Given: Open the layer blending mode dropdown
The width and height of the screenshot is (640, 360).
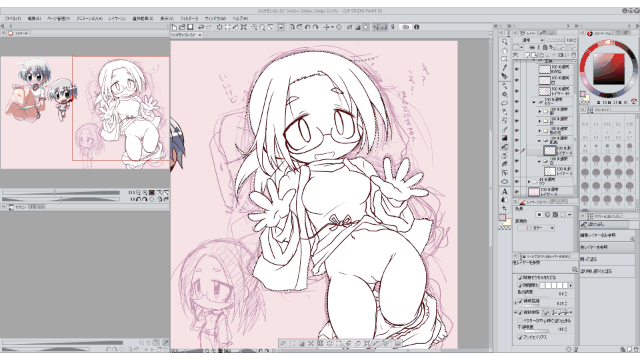Looking at the screenshot, I should 529,40.
